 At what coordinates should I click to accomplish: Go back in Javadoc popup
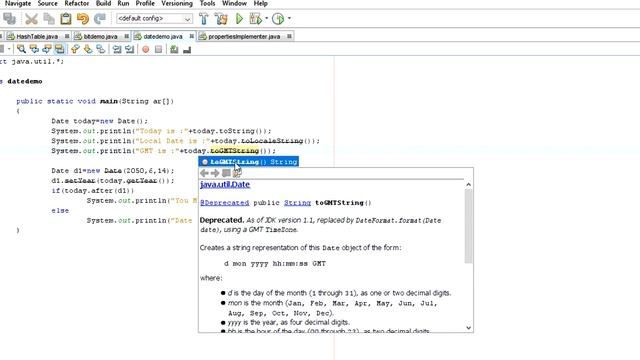(204, 173)
